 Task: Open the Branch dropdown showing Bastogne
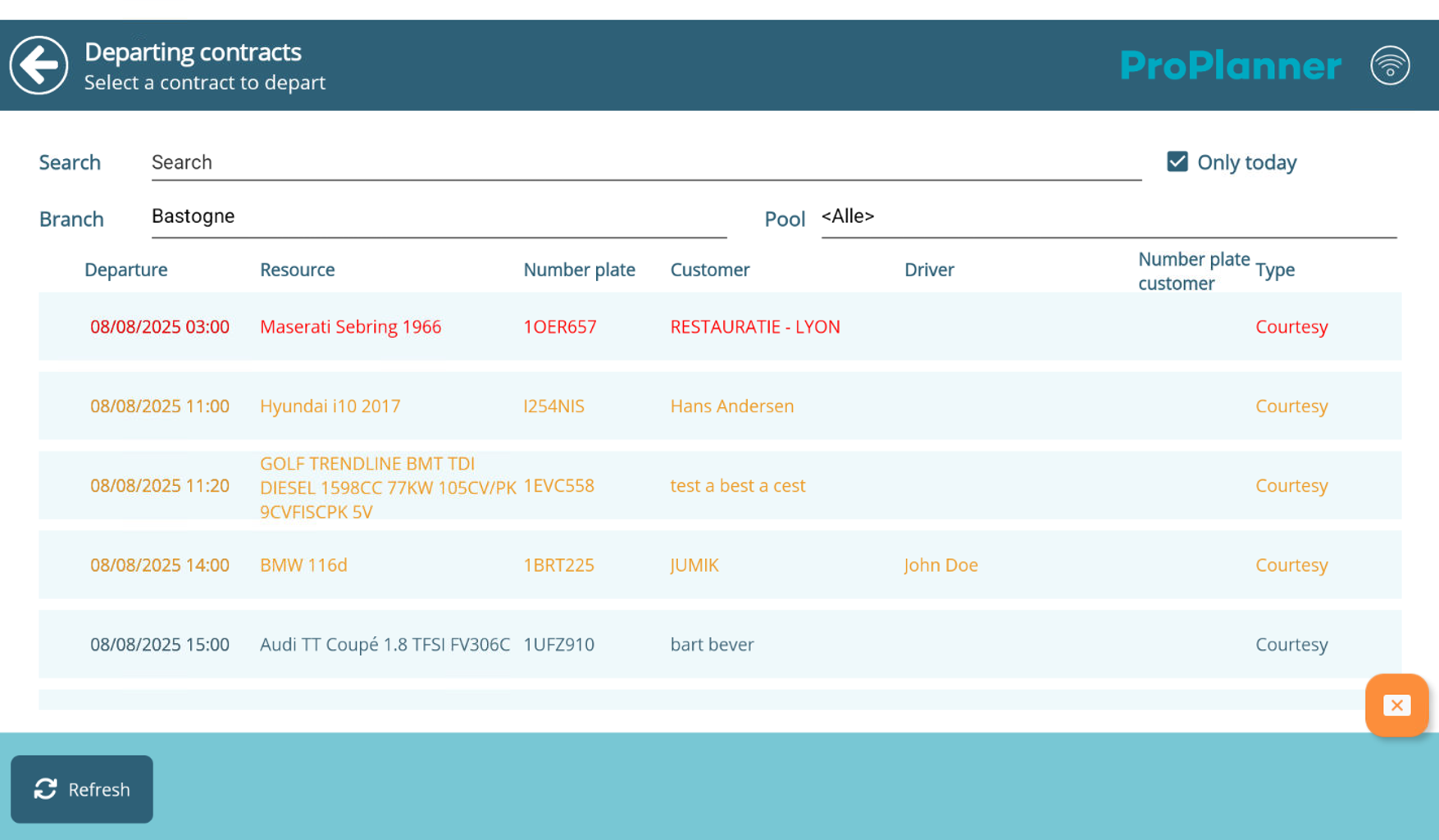click(x=439, y=217)
